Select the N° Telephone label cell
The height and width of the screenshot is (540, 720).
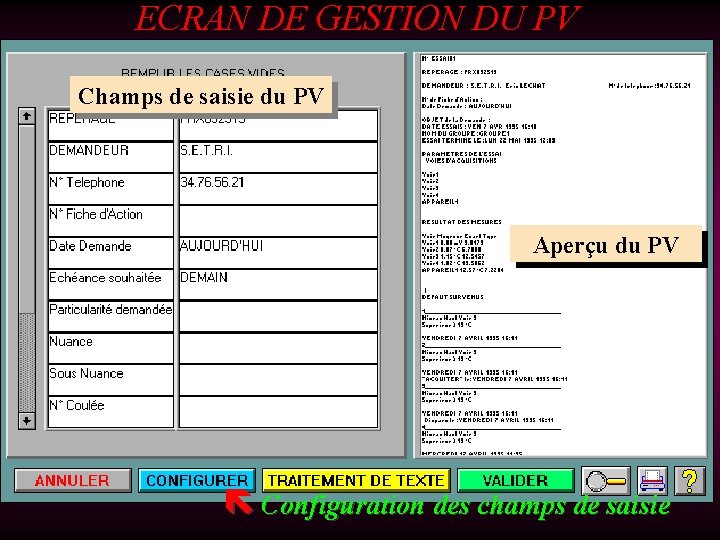pos(111,189)
